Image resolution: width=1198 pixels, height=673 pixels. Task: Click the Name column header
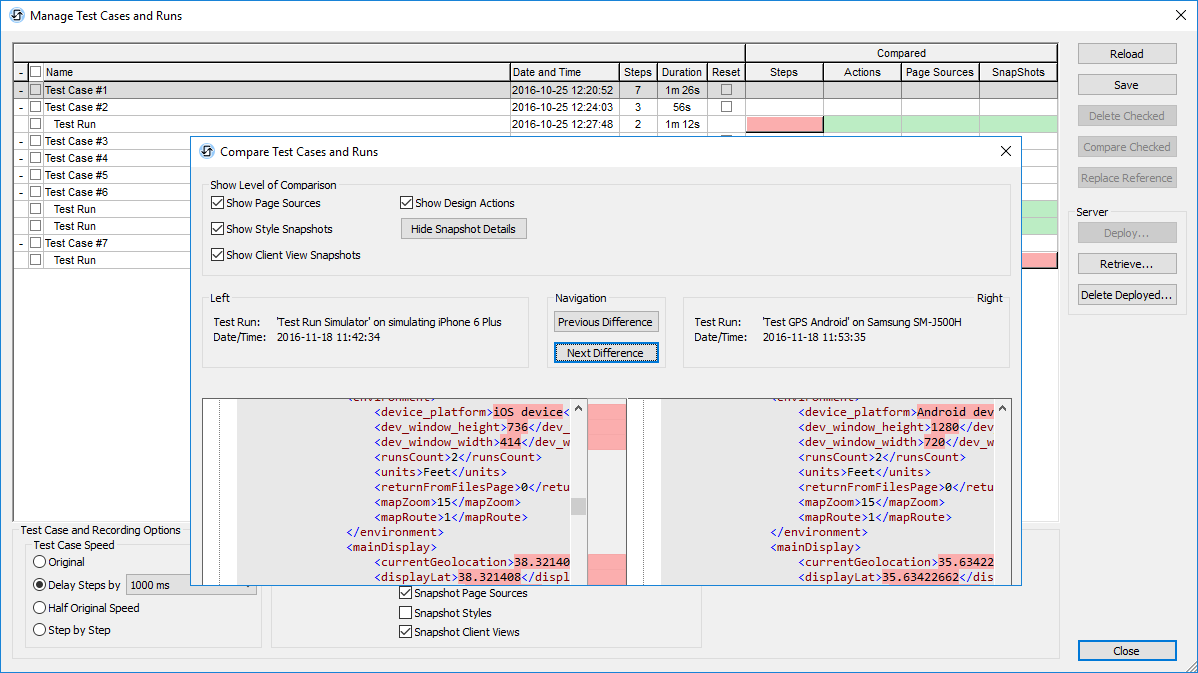276,72
